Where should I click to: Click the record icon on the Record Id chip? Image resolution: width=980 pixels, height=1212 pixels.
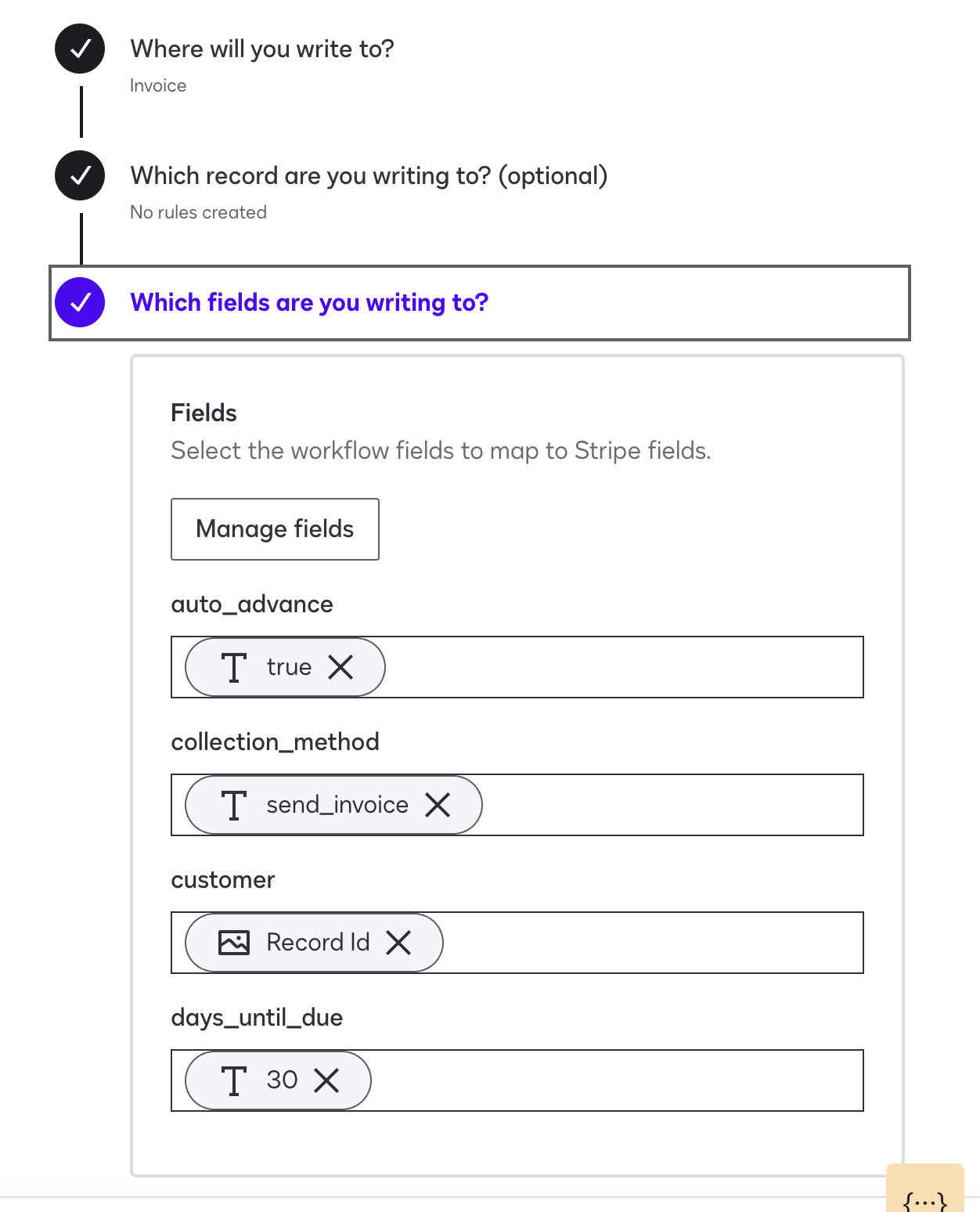point(235,943)
